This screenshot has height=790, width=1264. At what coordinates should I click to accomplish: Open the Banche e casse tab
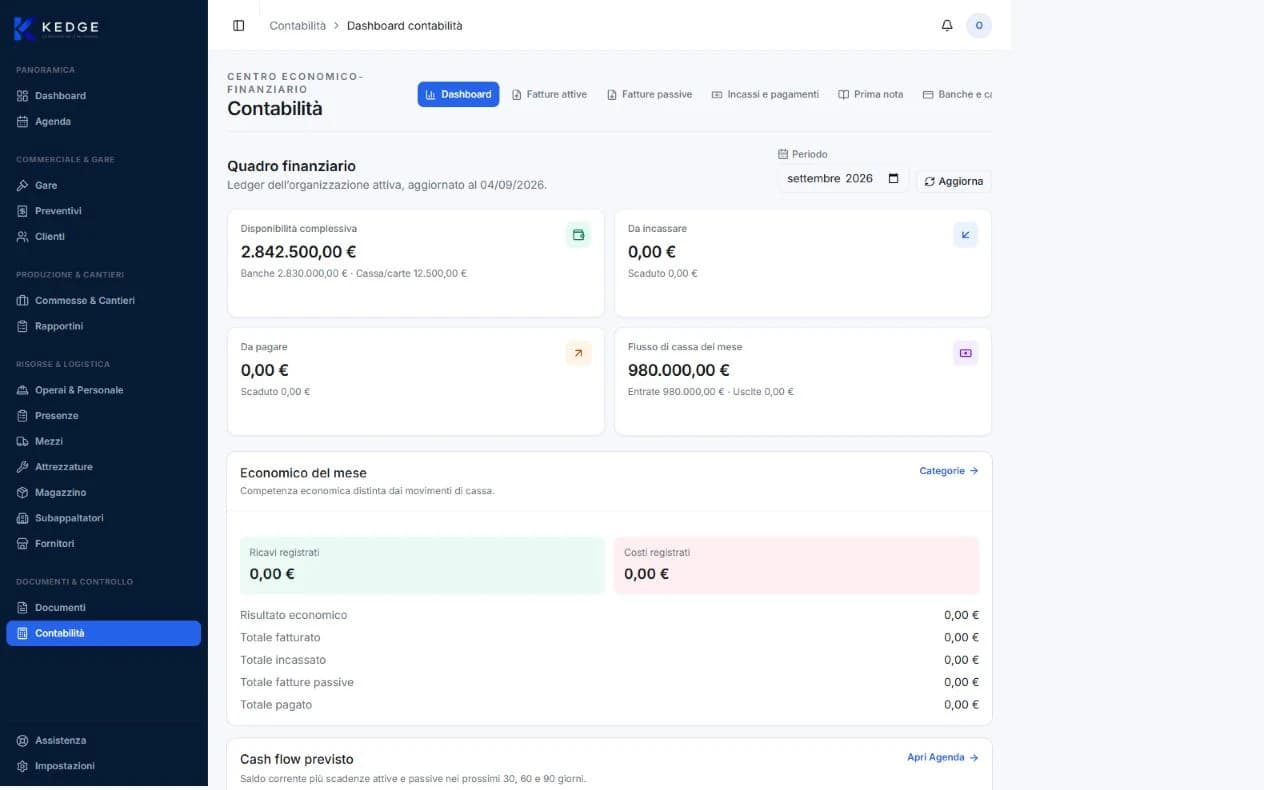pos(956,94)
